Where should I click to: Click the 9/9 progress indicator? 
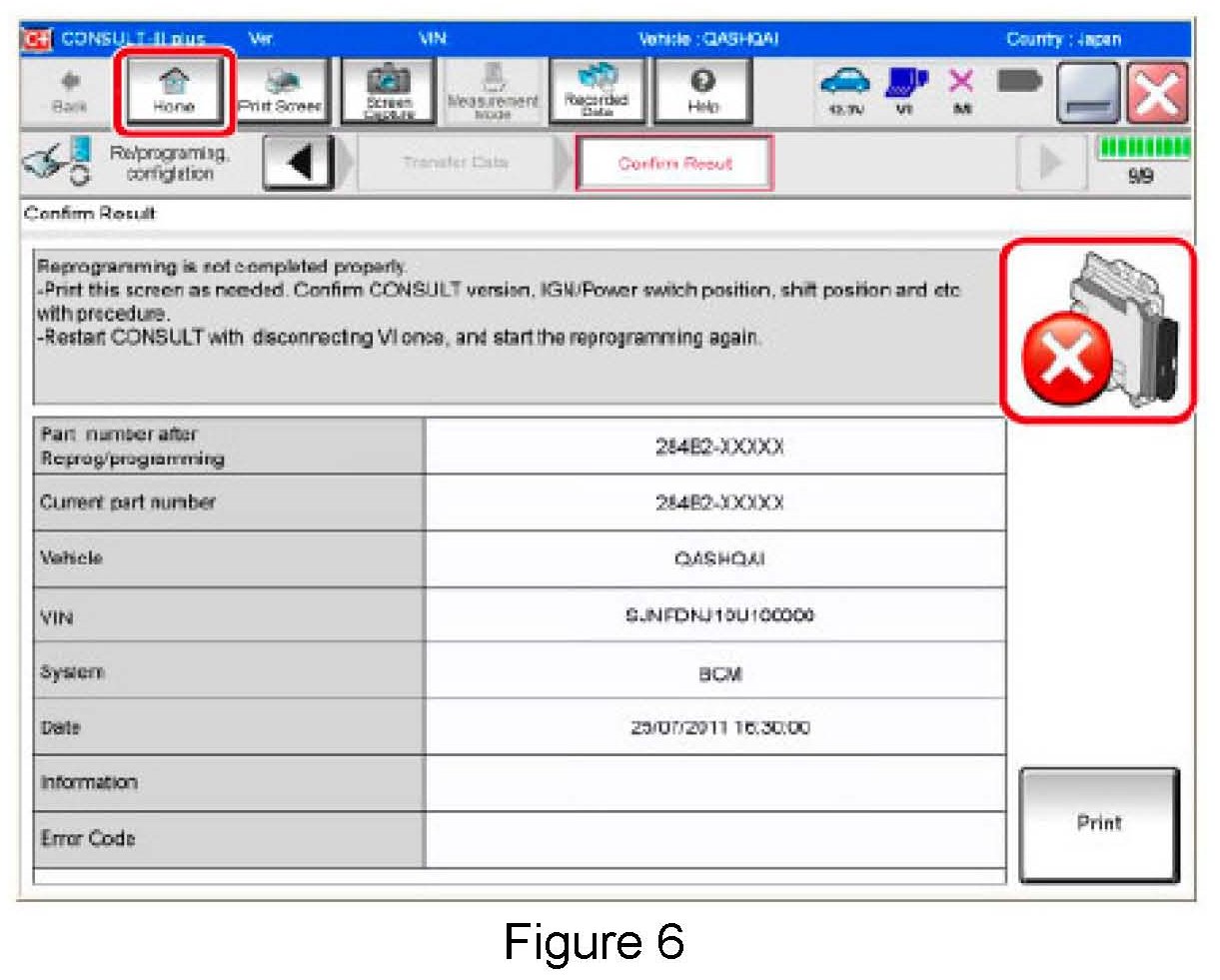(x=1143, y=160)
